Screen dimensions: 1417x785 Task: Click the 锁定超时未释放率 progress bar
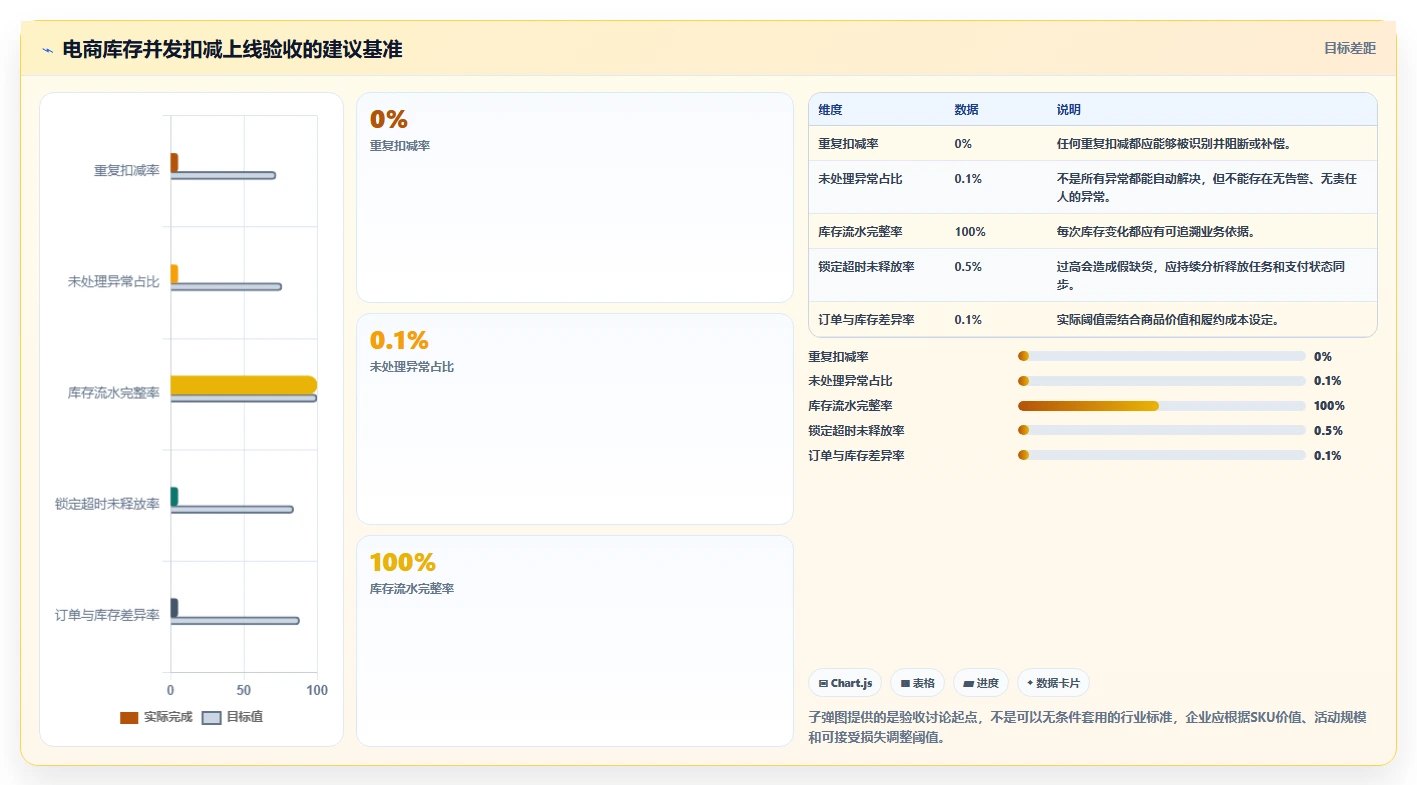[x=1161, y=430]
